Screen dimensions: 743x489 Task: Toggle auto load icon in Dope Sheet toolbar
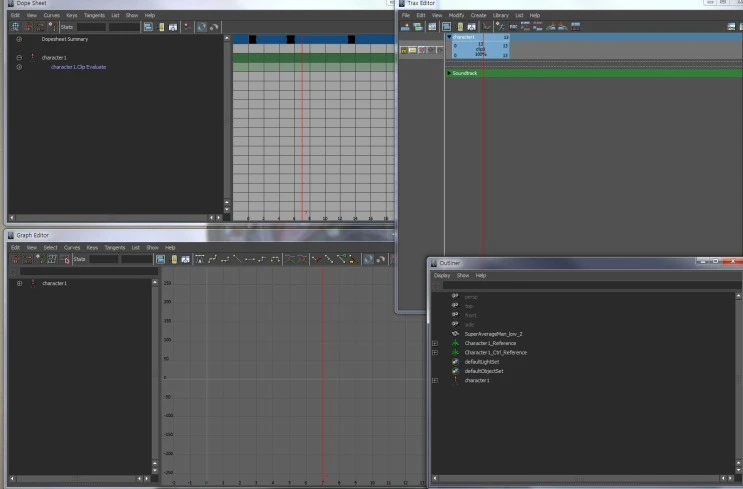click(202, 27)
